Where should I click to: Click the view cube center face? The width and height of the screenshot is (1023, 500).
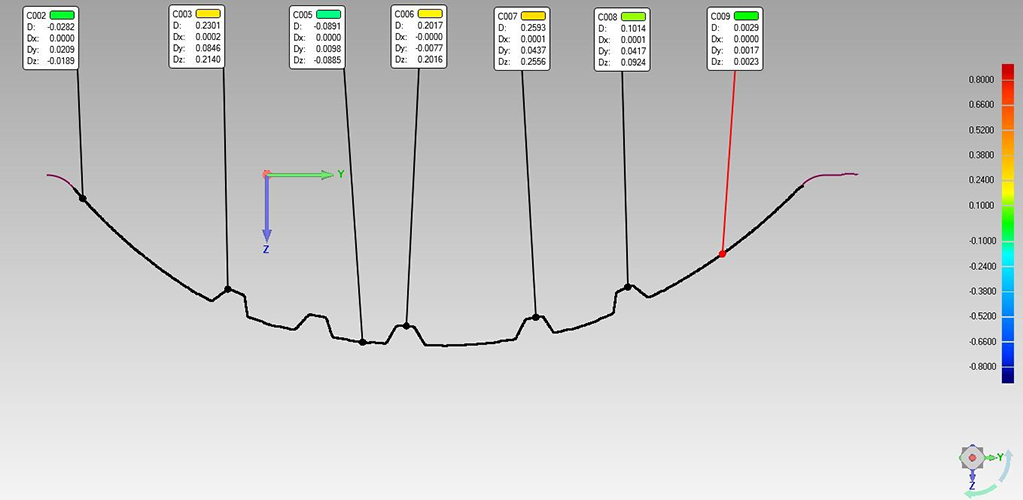pos(972,458)
